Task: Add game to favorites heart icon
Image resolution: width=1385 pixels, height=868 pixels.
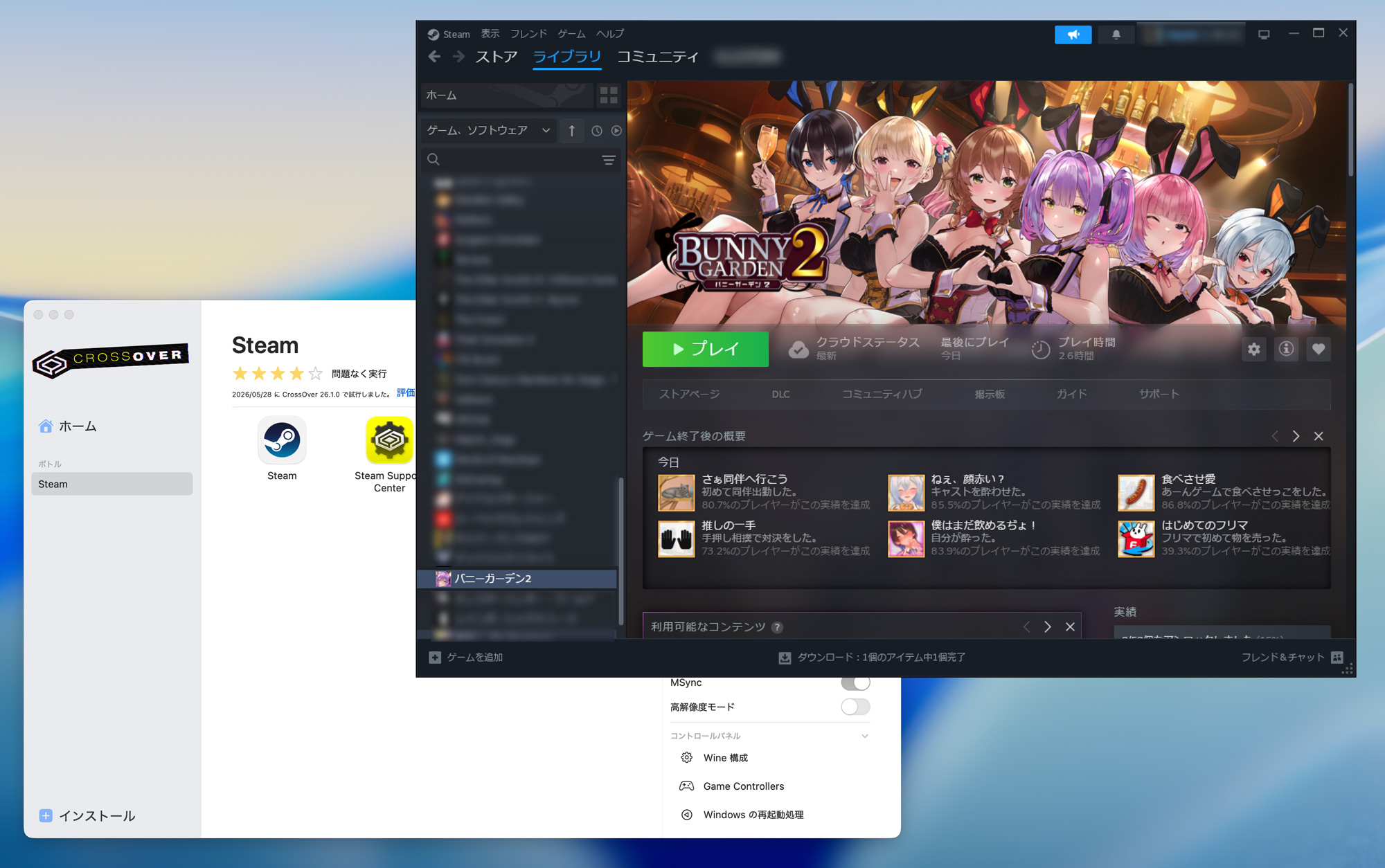Action: tap(1319, 349)
